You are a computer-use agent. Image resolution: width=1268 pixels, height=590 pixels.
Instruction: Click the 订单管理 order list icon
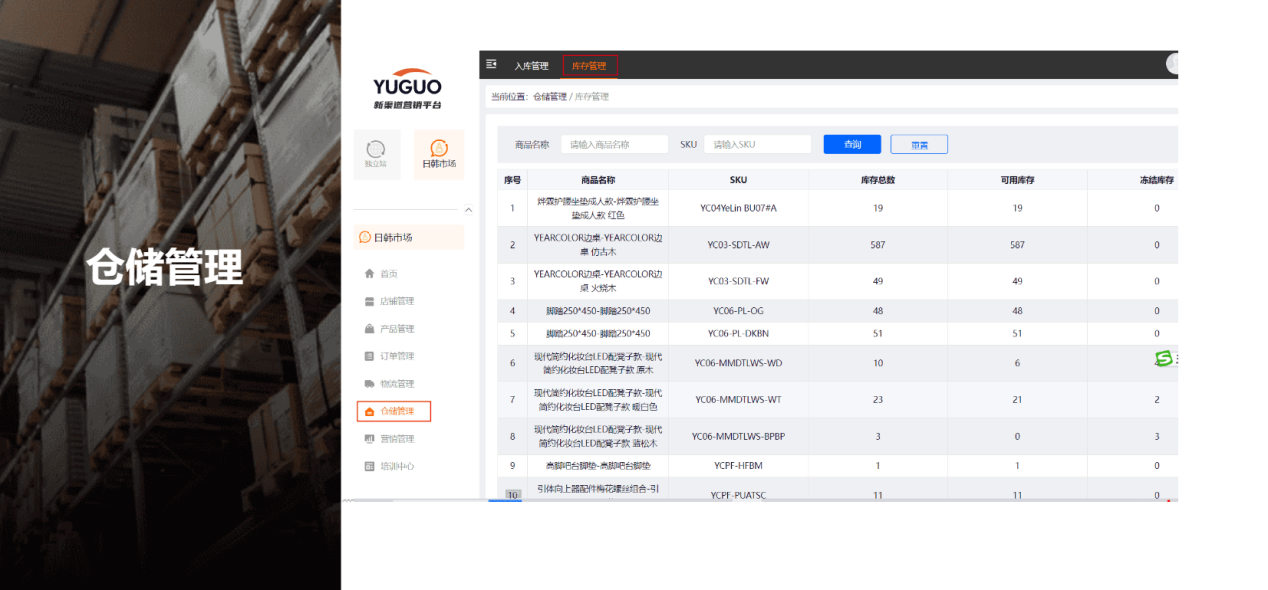point(369,356)
